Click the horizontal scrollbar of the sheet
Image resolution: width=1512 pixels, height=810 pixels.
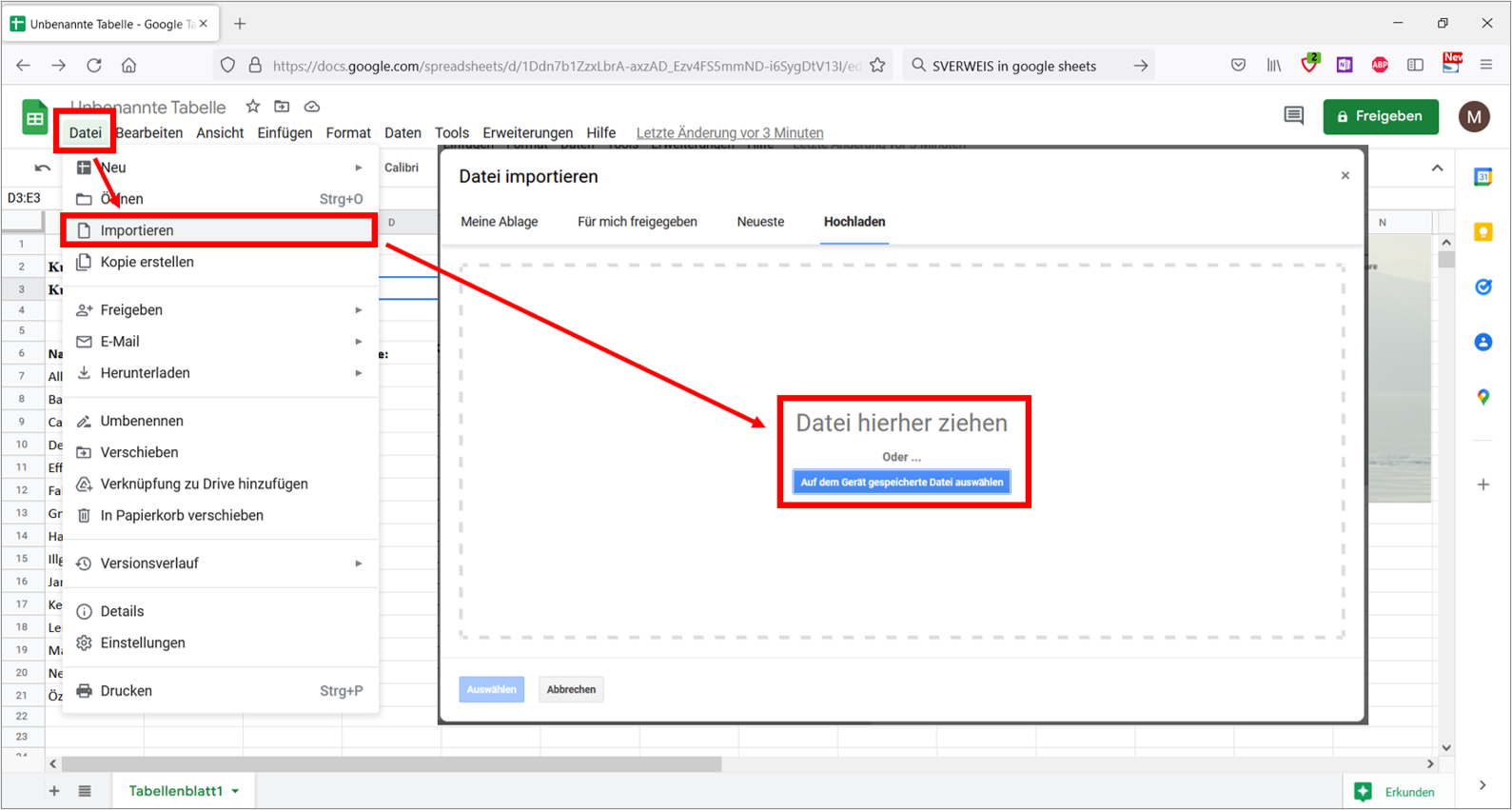tap(392, 763)
